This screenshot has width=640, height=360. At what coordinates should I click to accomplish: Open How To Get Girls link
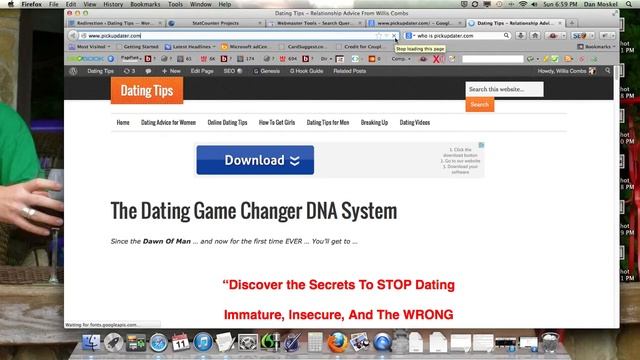click(277, 122)
